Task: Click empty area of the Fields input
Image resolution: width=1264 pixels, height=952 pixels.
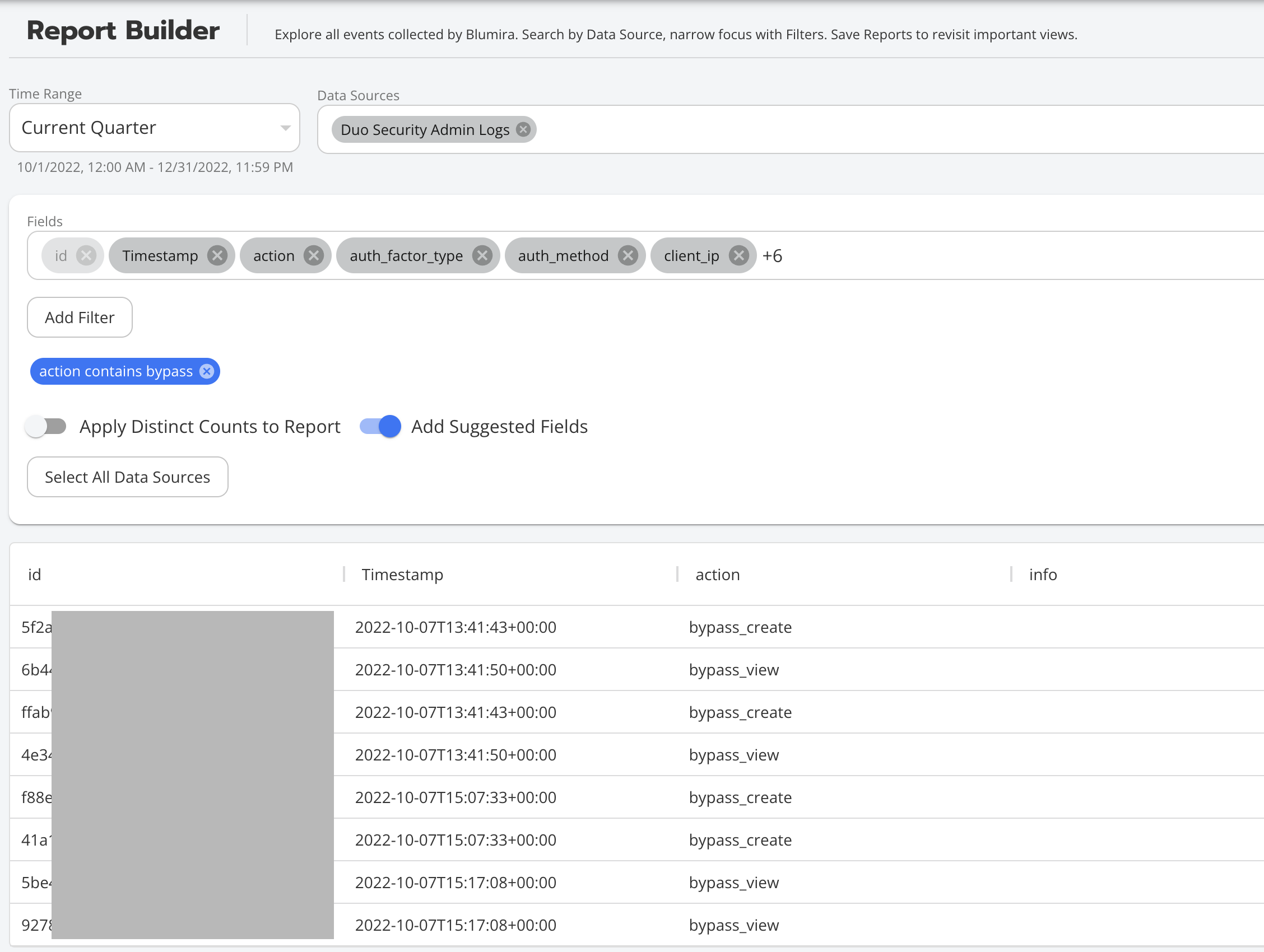Action: click(x=1000, y=256)
